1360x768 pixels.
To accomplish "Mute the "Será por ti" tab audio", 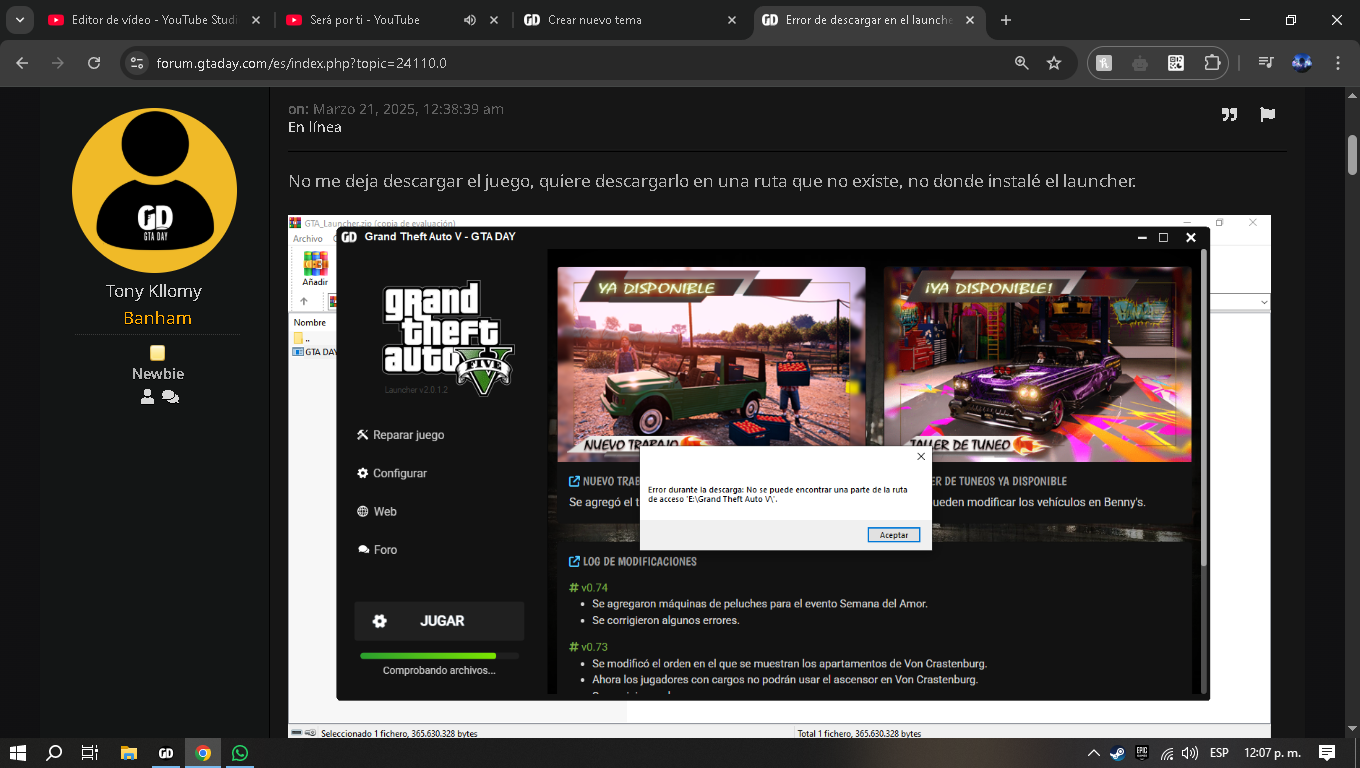I will pos(470,20).
